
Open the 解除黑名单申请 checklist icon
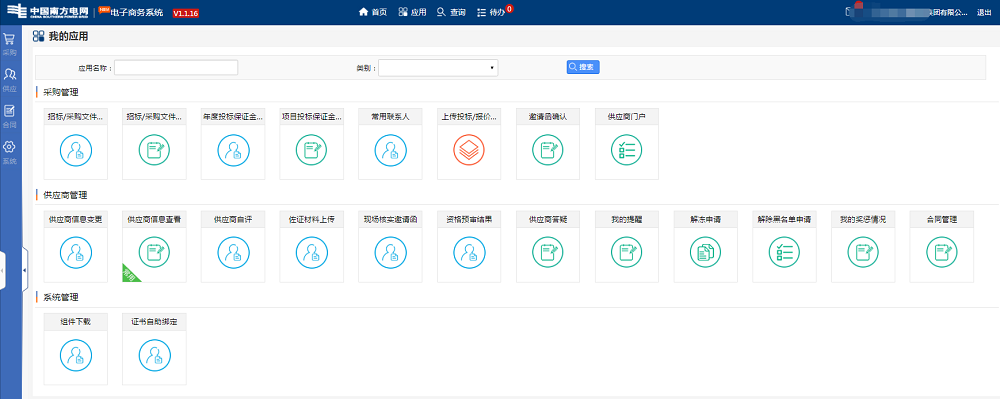click(x=784, y=252)
